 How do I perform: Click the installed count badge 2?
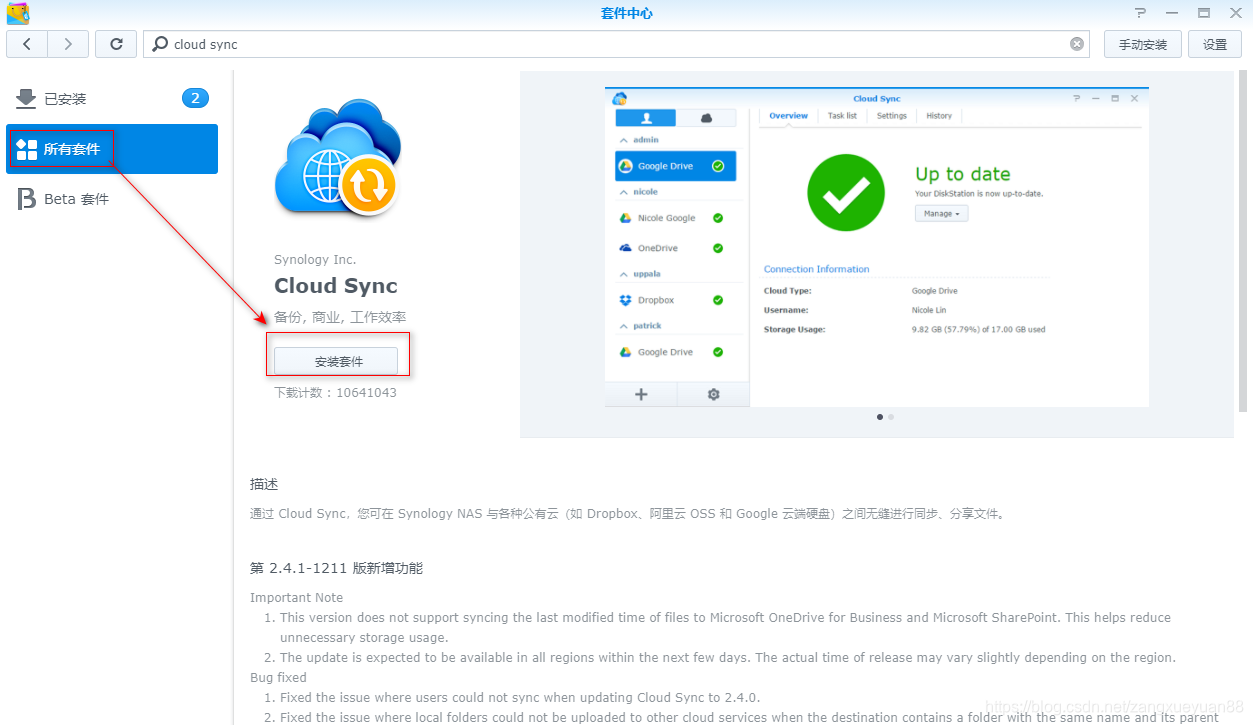tap(195, 98)
